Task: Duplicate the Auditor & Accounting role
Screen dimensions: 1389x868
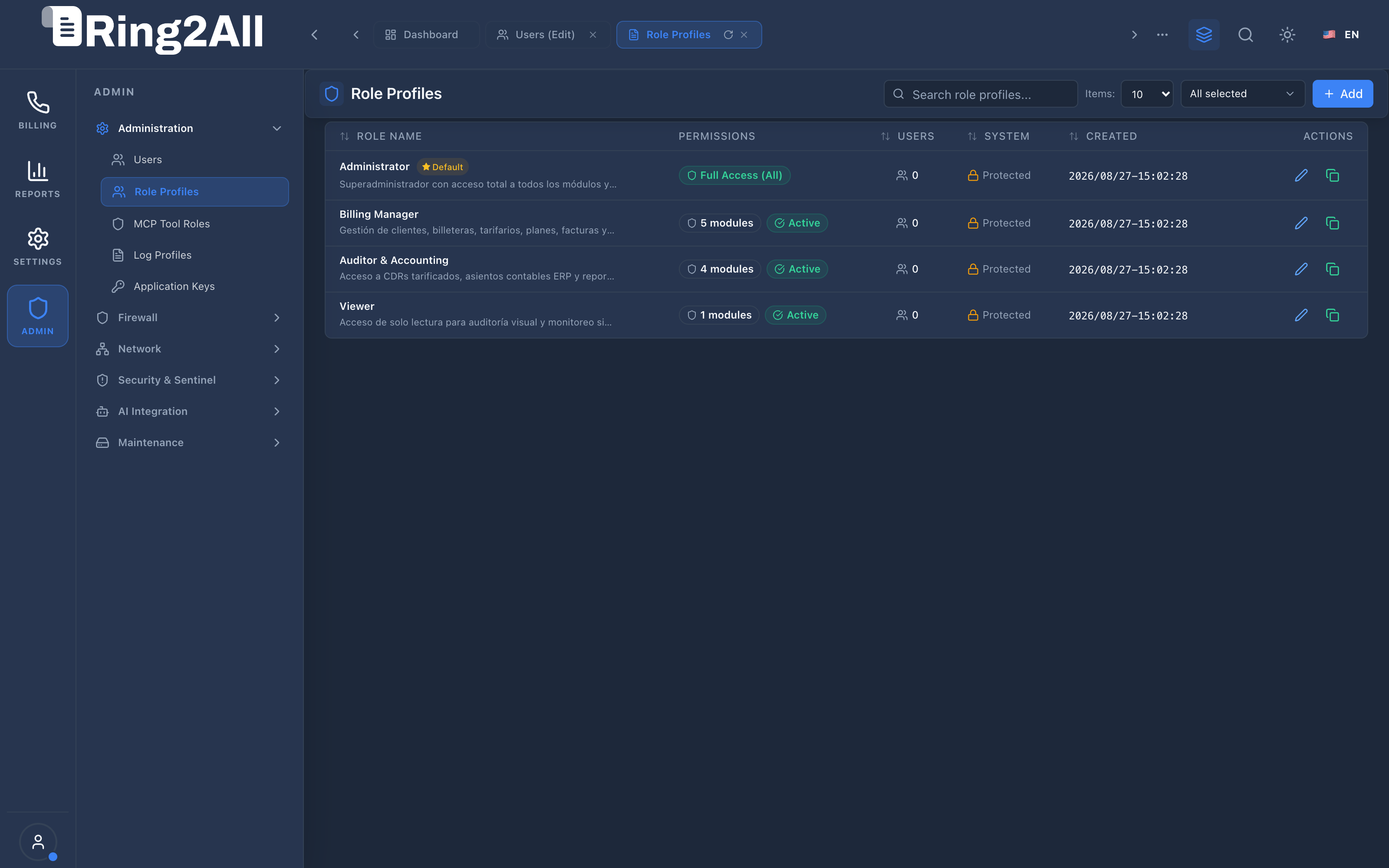Action: (1332, 269)
